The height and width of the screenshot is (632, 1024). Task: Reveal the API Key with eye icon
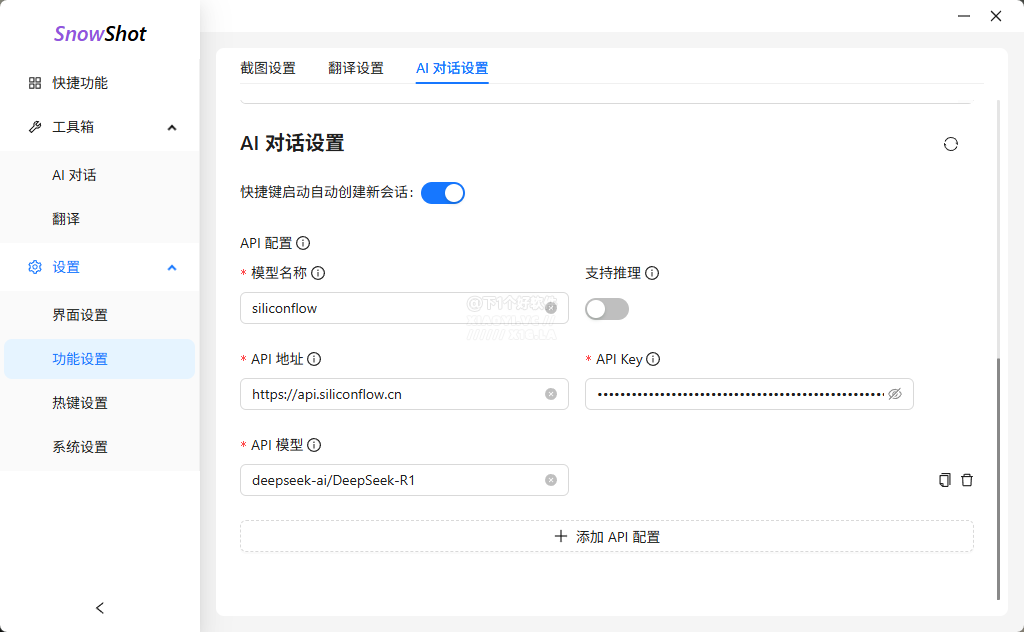[x=895, y=394]
